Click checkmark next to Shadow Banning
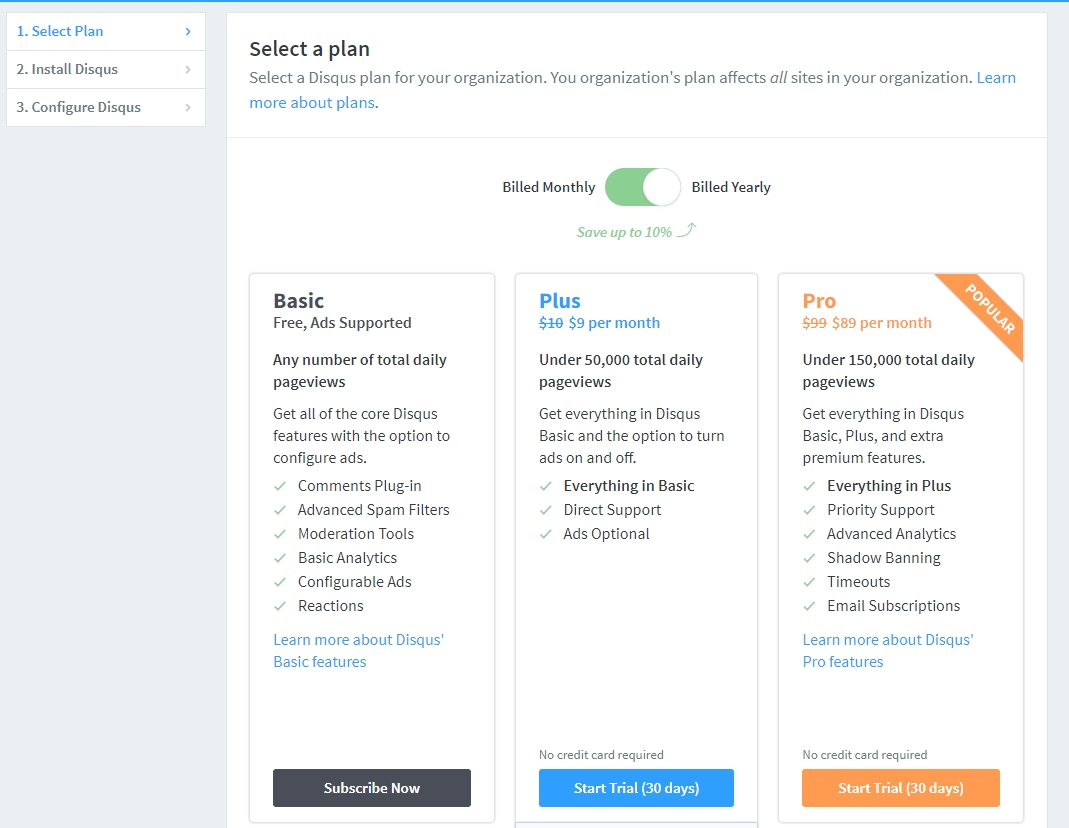This screenshot has width=1069, height=828. (809, 557)
